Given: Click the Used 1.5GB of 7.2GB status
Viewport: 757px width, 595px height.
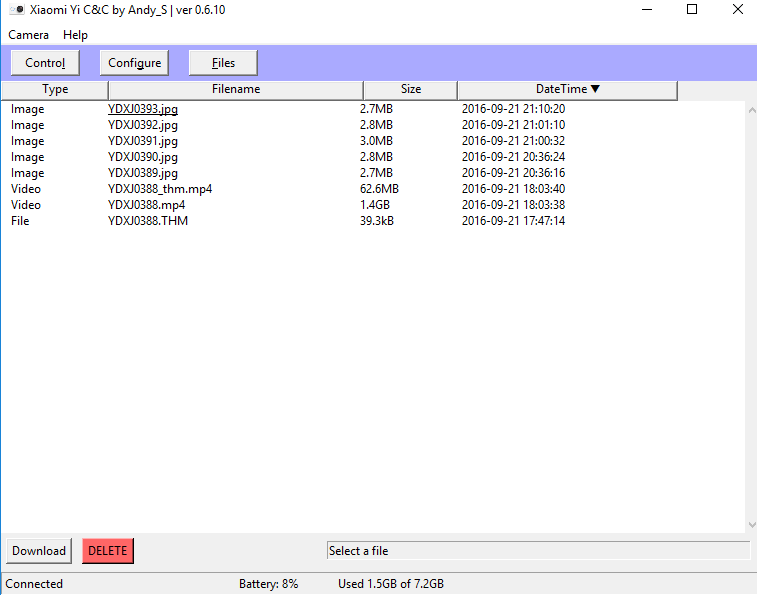Looking at the screenshot, I should coord(391,584).
